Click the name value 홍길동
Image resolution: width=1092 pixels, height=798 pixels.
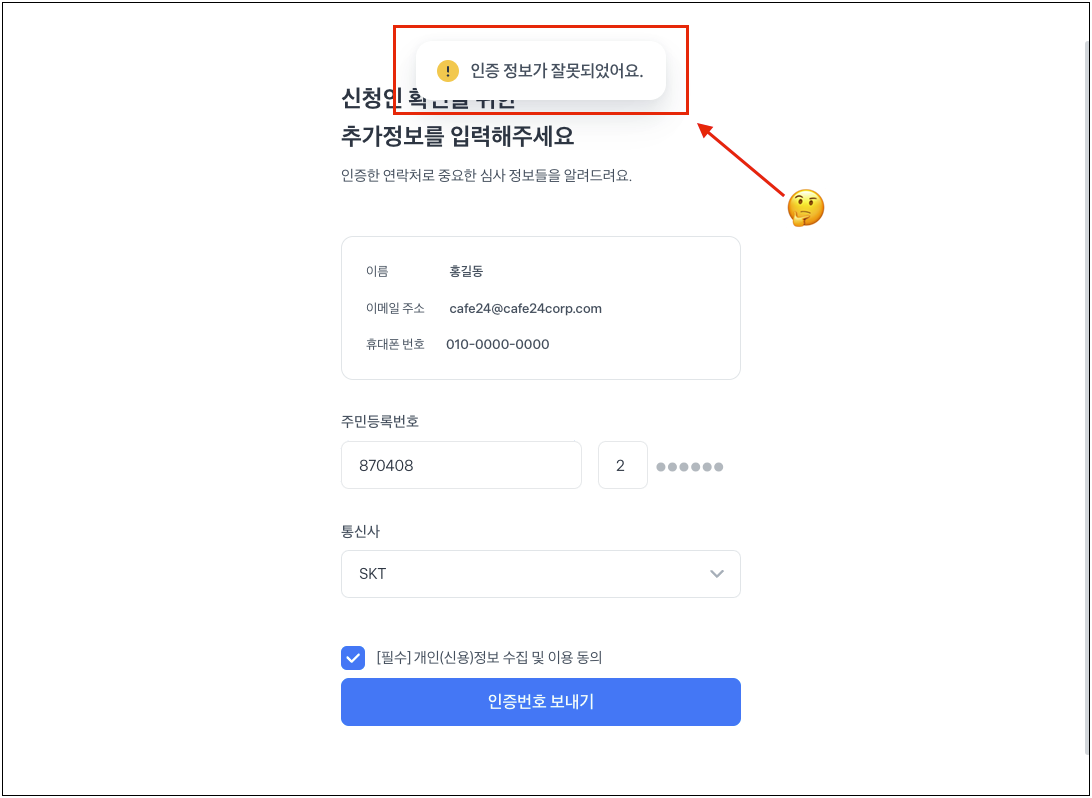click(466, 272)
